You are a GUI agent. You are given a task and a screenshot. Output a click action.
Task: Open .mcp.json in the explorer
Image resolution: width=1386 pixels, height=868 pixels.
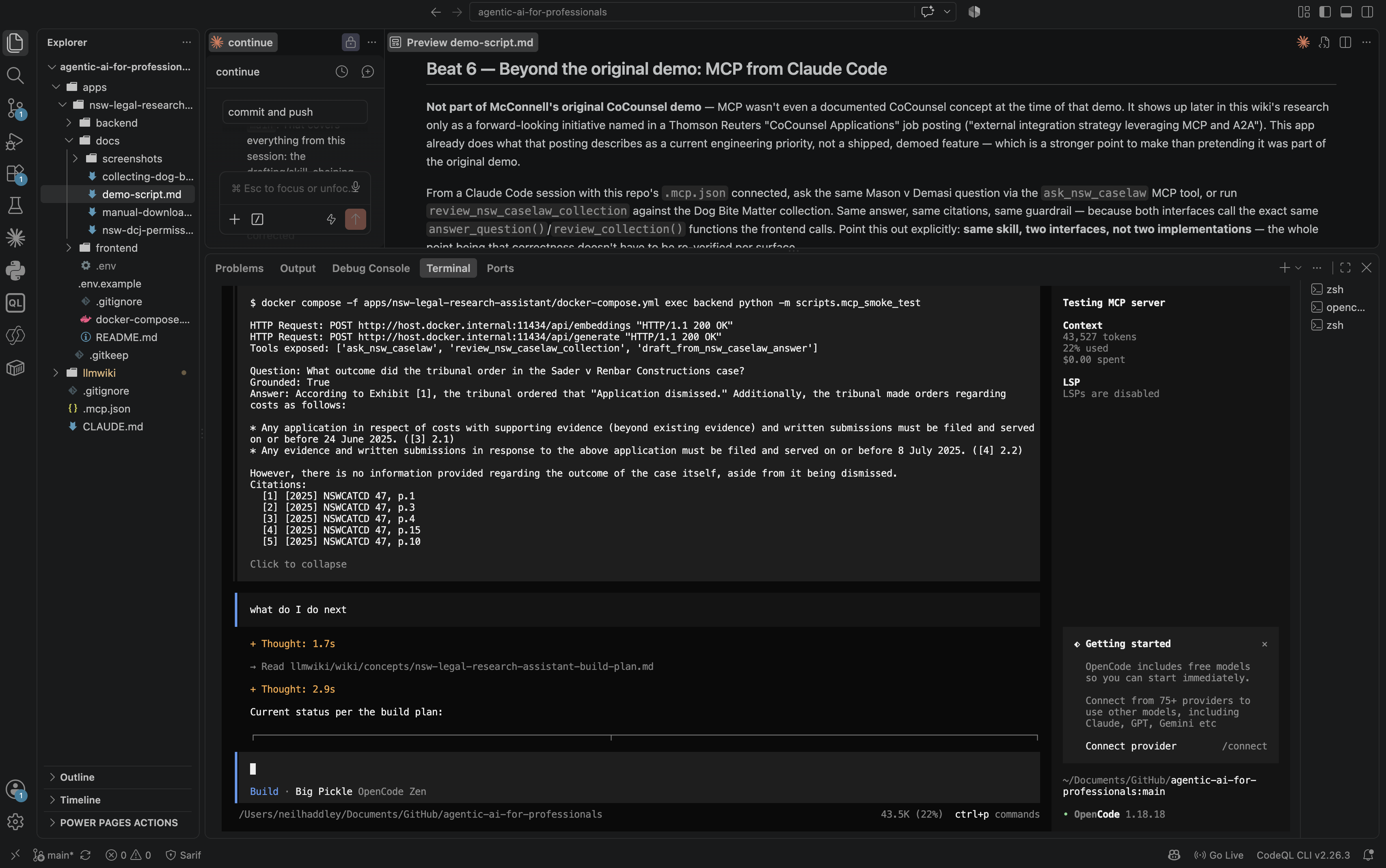pyautogui.click(x=106, y=409)
